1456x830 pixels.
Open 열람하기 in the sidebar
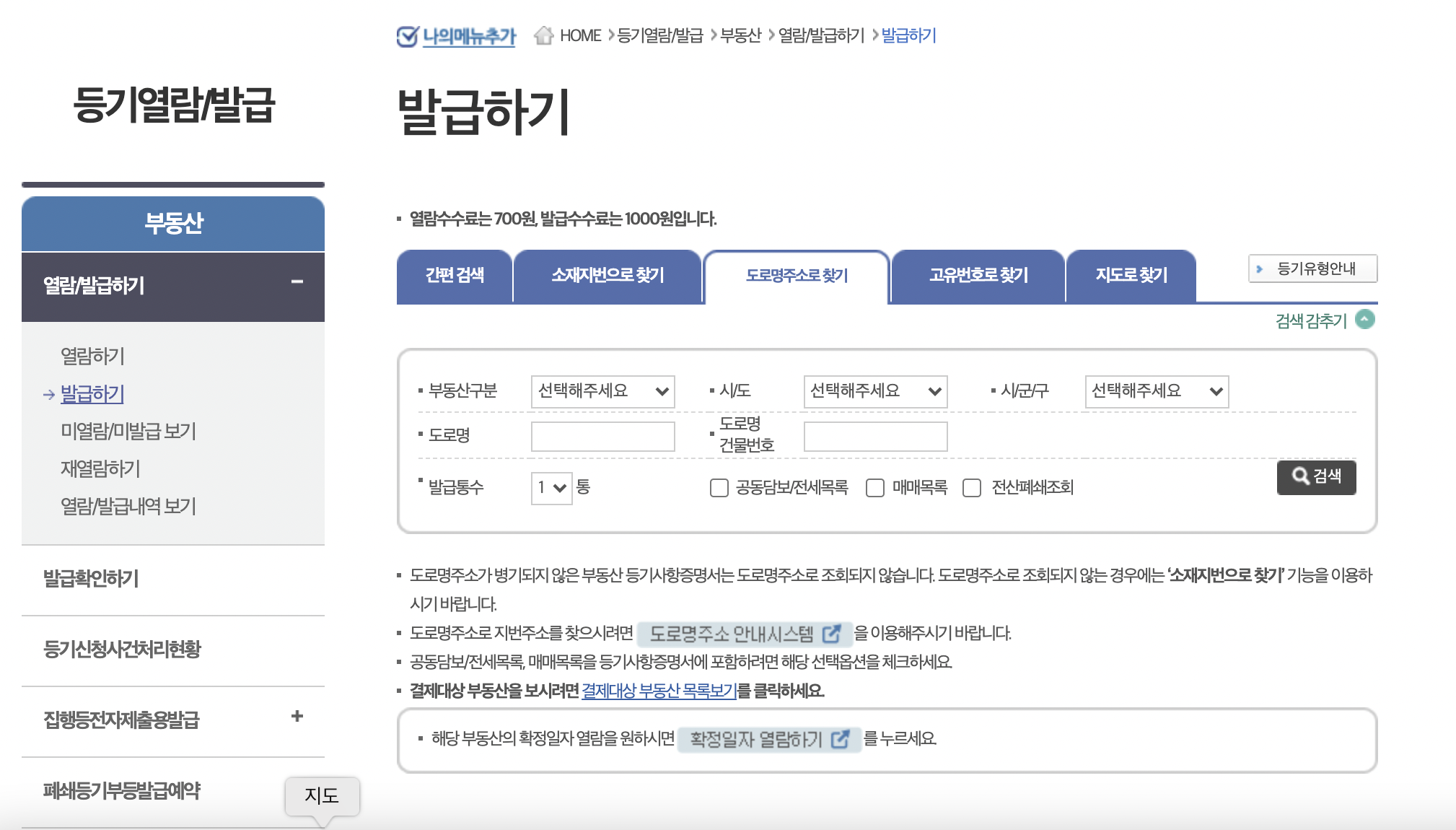pyautogui.click(x=92, y=356)
